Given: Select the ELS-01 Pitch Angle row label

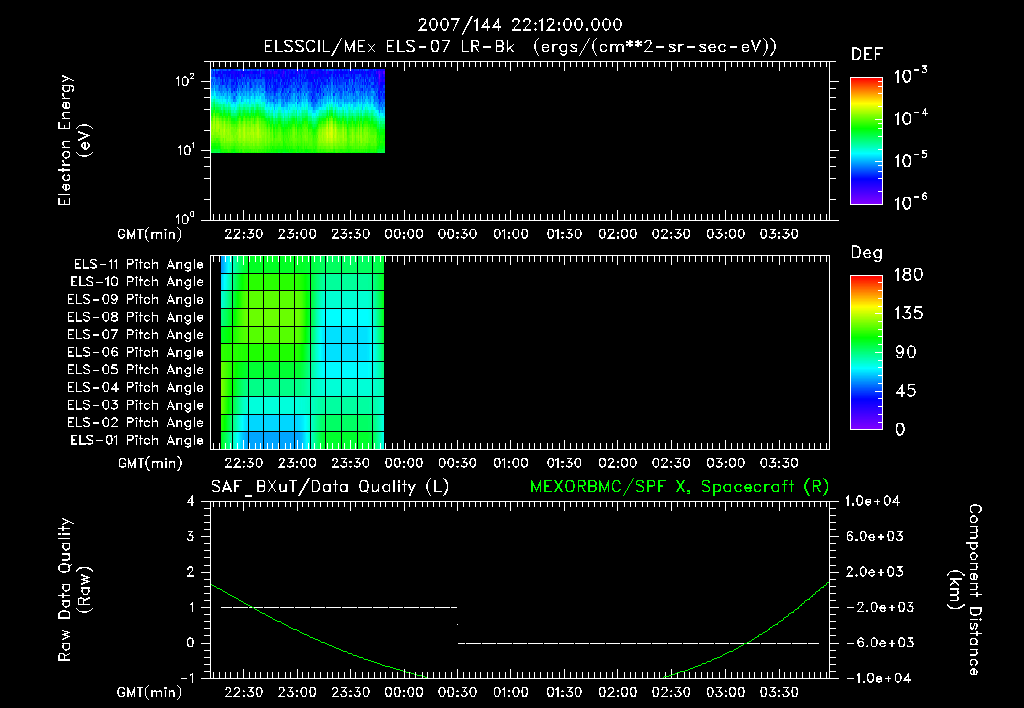Looking at the screenshot, I should click(x=136, y=440).
